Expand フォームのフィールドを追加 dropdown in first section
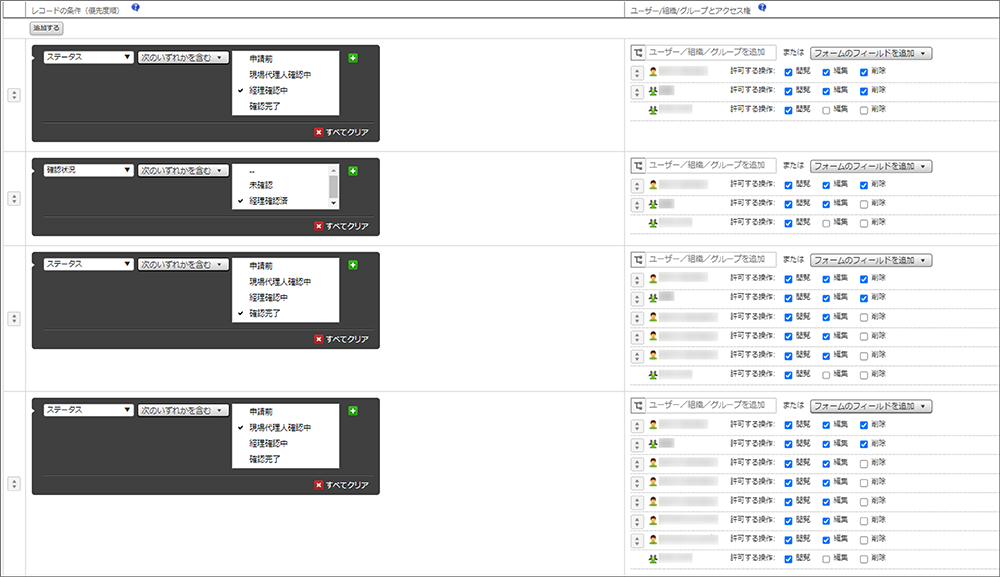Image resolution: width=1000 pixels, height=577 pixels. (871, 53)
